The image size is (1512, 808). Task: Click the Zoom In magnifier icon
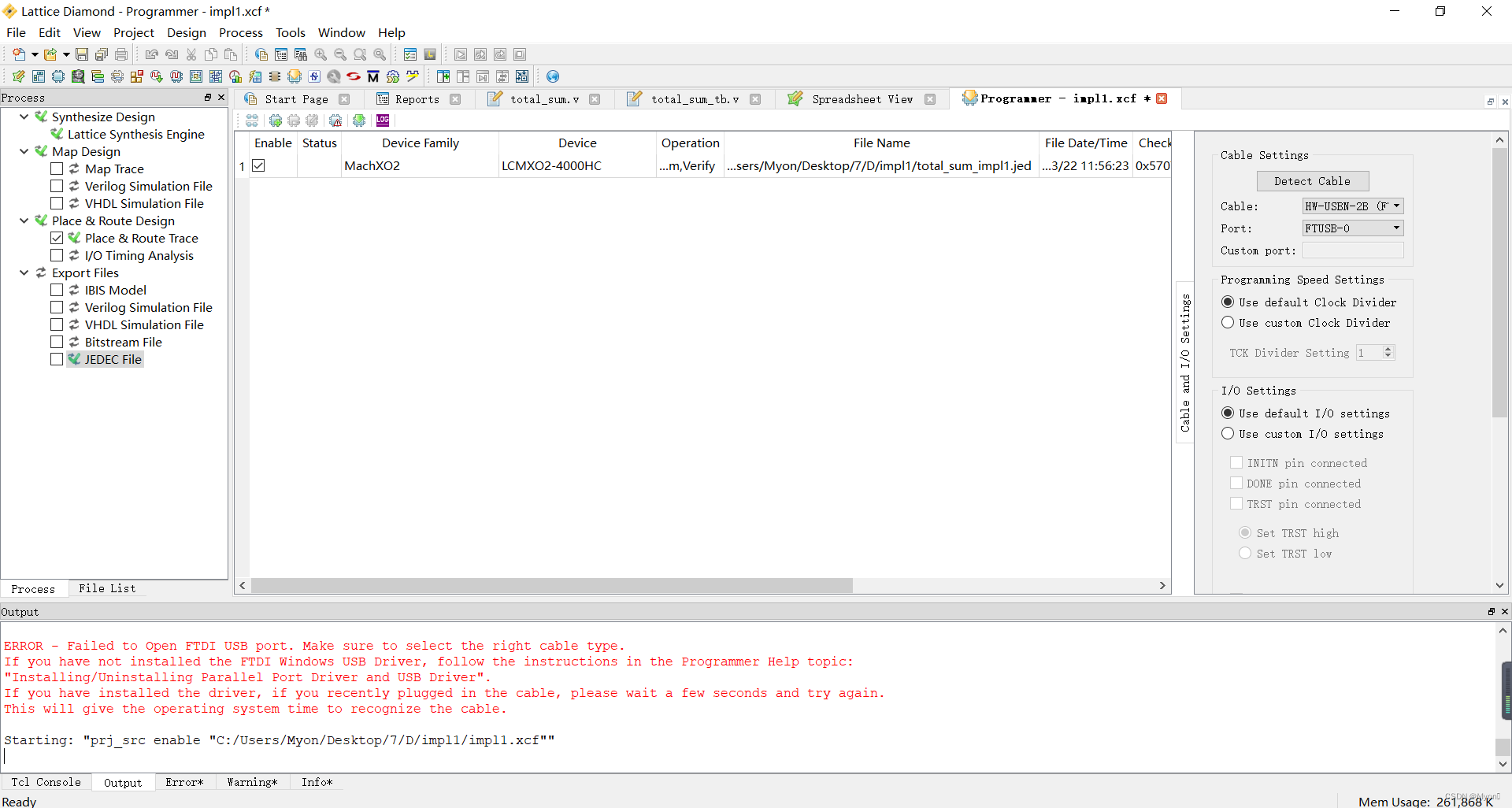point(321,54)
